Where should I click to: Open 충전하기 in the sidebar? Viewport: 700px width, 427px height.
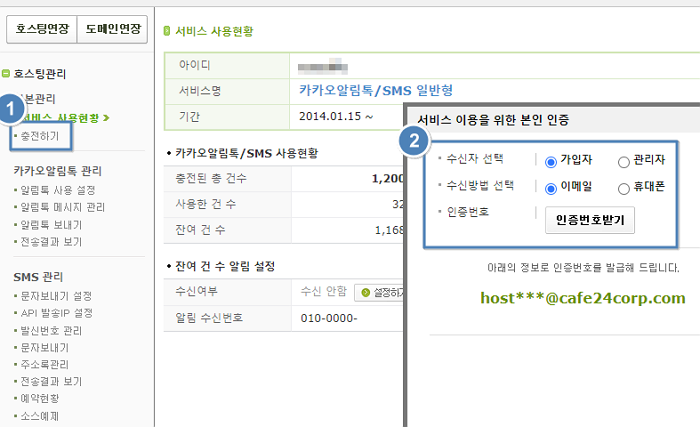pos(40,136)
